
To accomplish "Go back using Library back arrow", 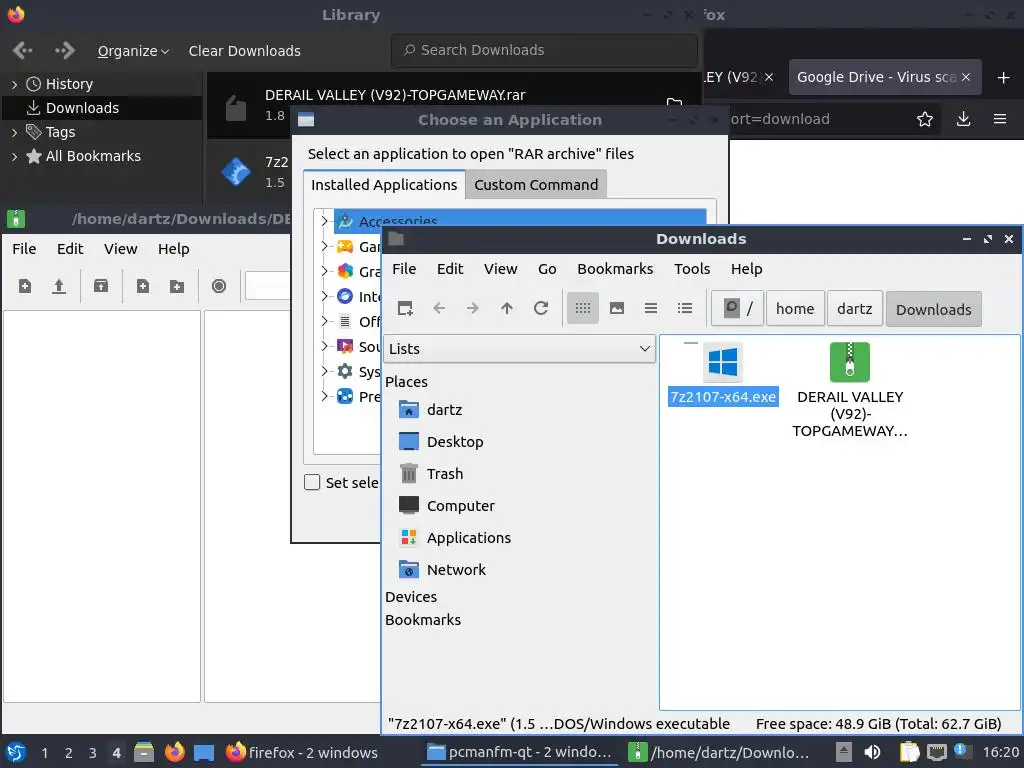I will tap(23, 50).
